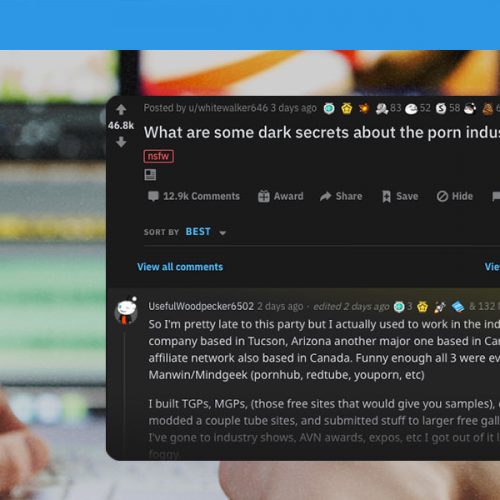Click the post title text
This screenshot has height=500, width=500.
[322, 132]
